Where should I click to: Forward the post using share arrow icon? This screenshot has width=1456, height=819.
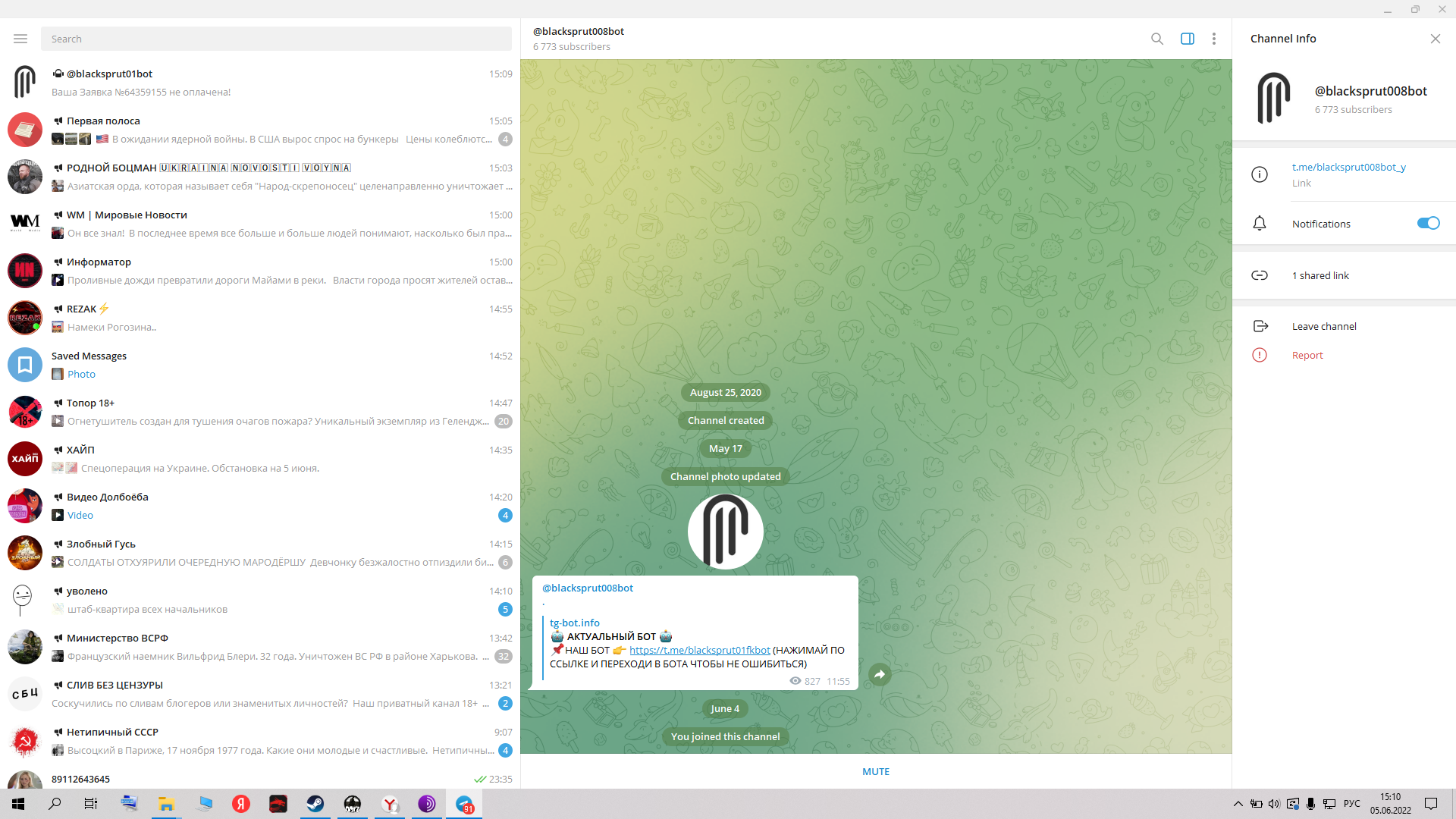880,674
